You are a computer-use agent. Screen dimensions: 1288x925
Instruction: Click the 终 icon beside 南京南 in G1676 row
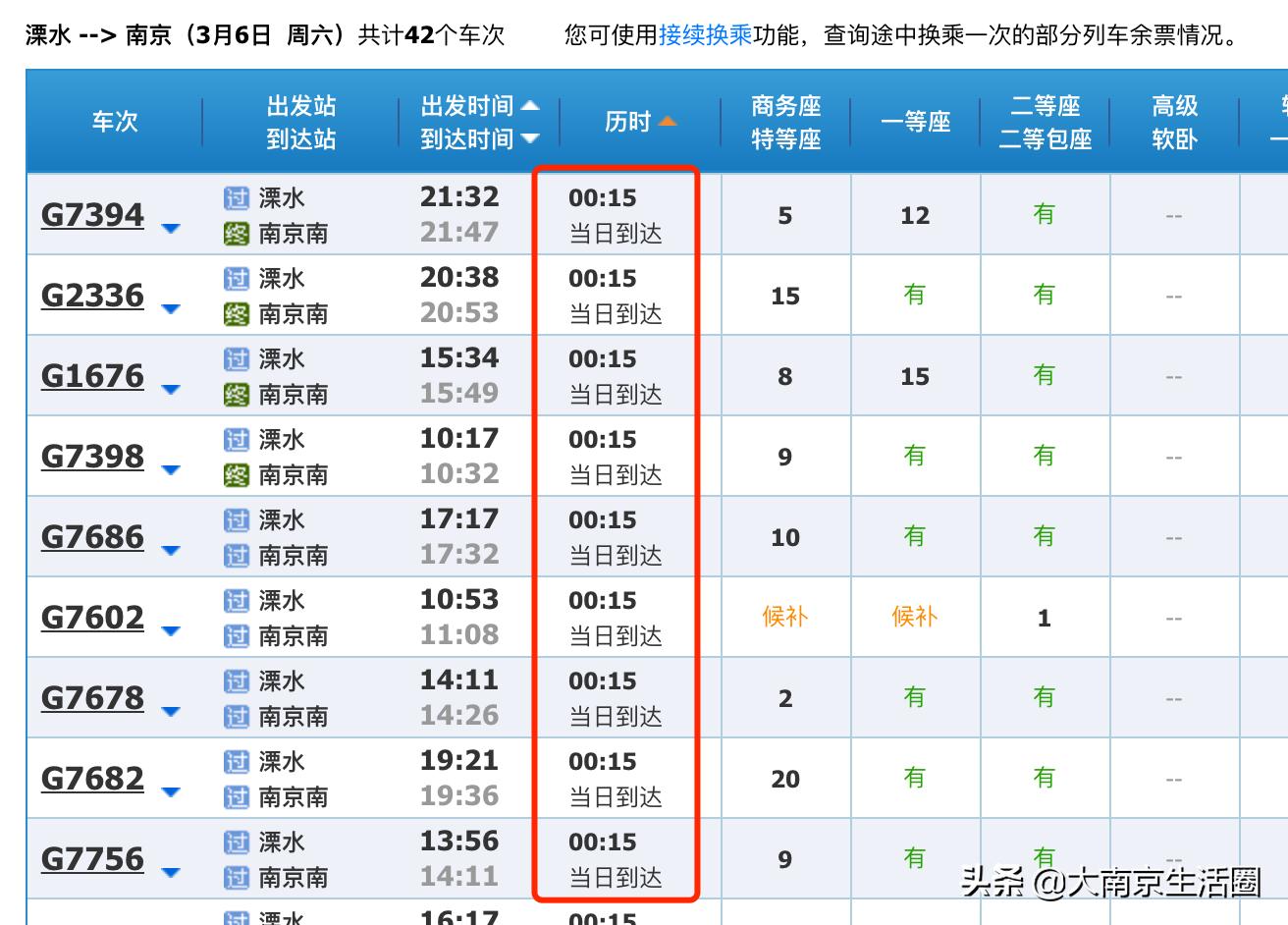[x=237, y=394]
